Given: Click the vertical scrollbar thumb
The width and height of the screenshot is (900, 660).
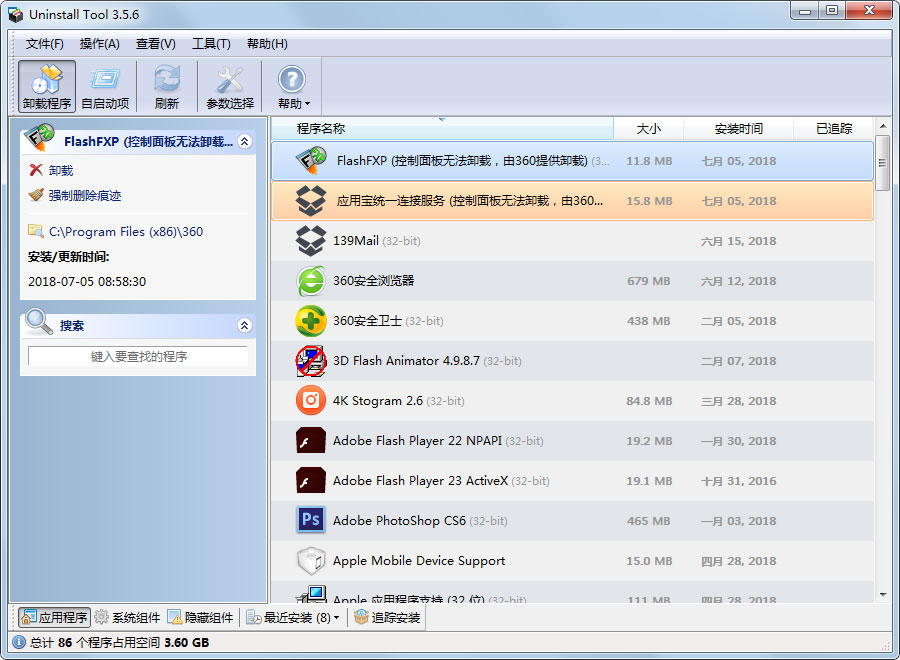Looking at the screenshot, I should tap(883, 163).
